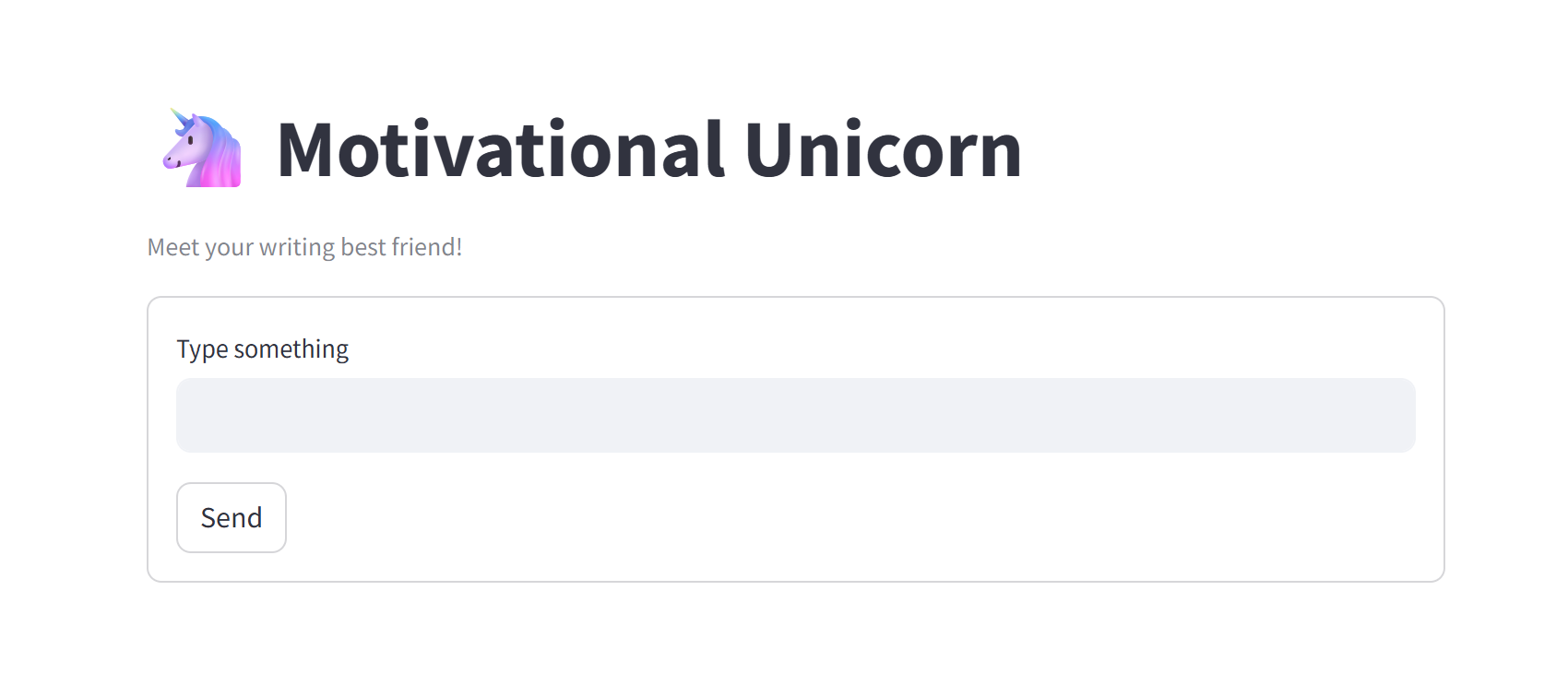Click the Send button
The image size is (1568, 697).
pos(232,518)
